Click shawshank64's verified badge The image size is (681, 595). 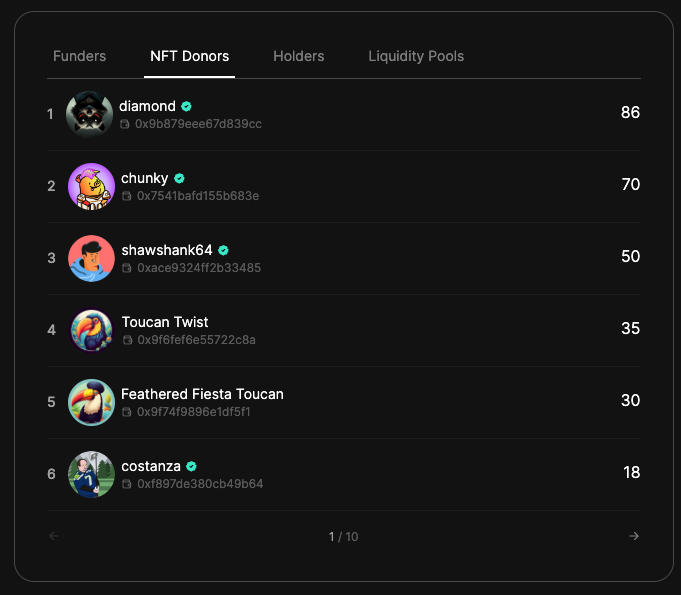coord(223,251)
